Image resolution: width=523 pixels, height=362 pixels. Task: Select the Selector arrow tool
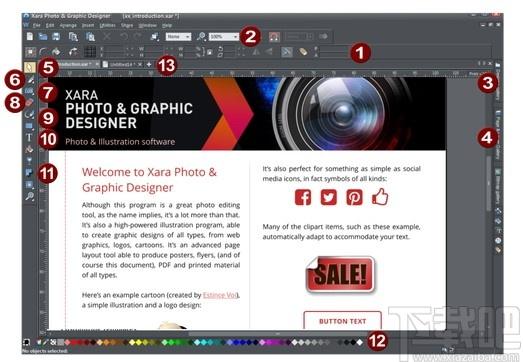[x=30, y=67]
